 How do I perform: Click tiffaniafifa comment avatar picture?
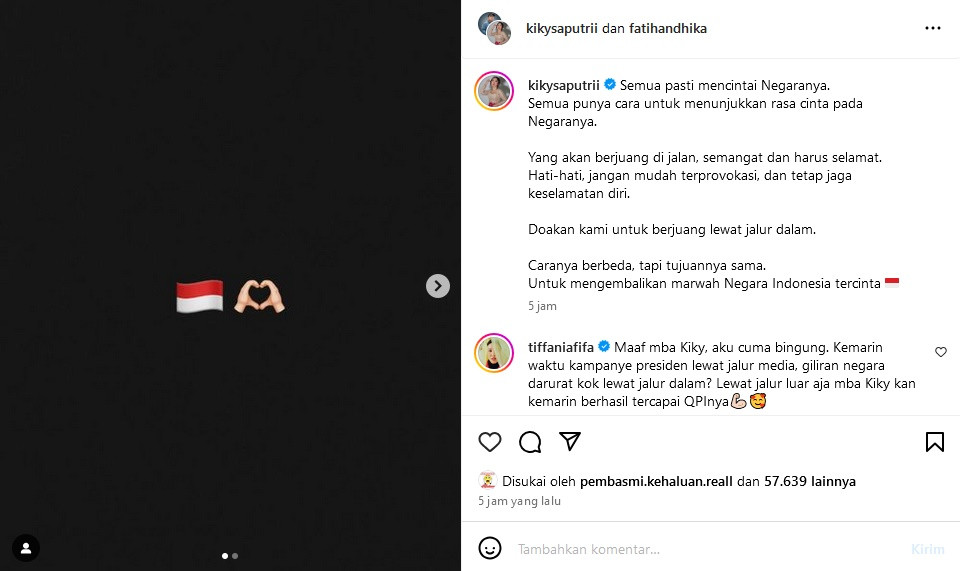click(494, 353)
